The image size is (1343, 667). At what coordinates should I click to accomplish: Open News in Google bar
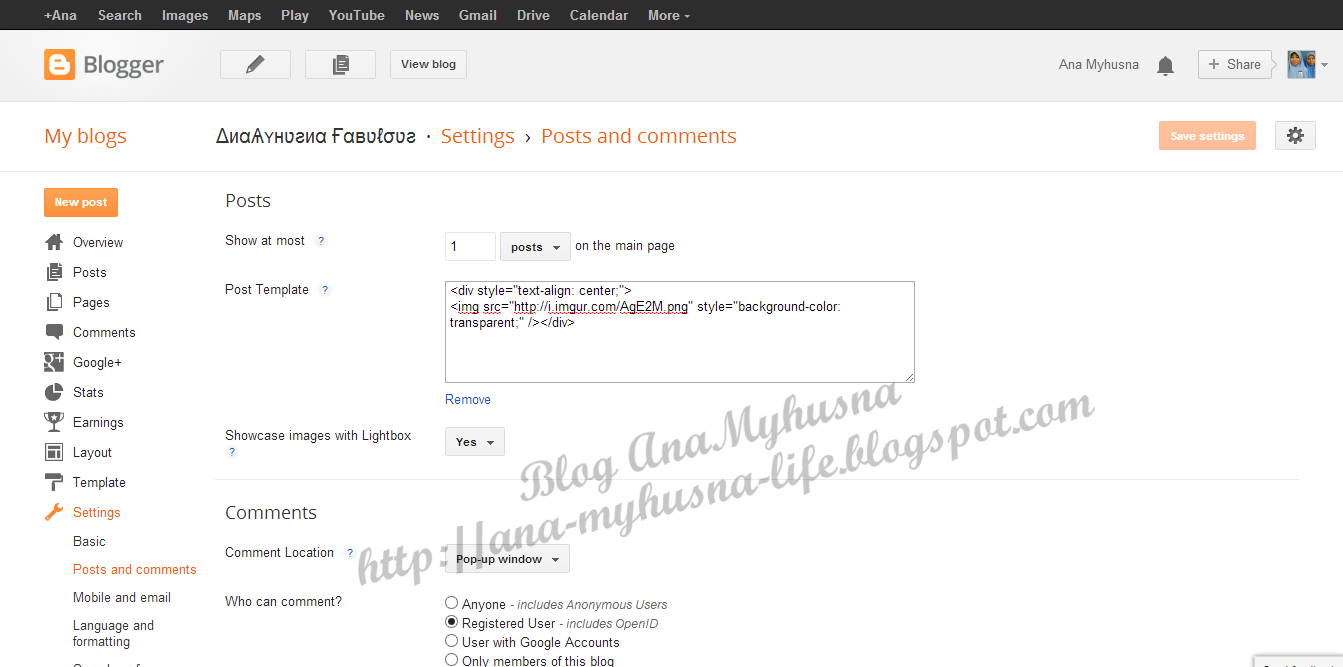click(x=422, y=15)
